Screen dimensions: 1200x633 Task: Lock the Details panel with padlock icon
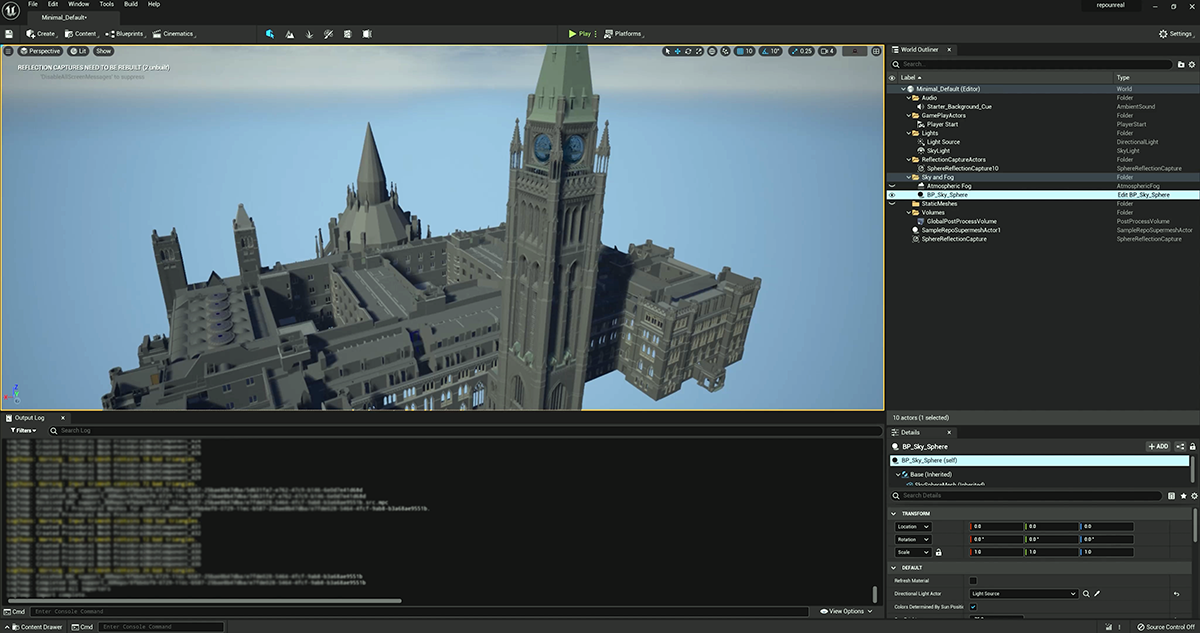[1194, 447]
